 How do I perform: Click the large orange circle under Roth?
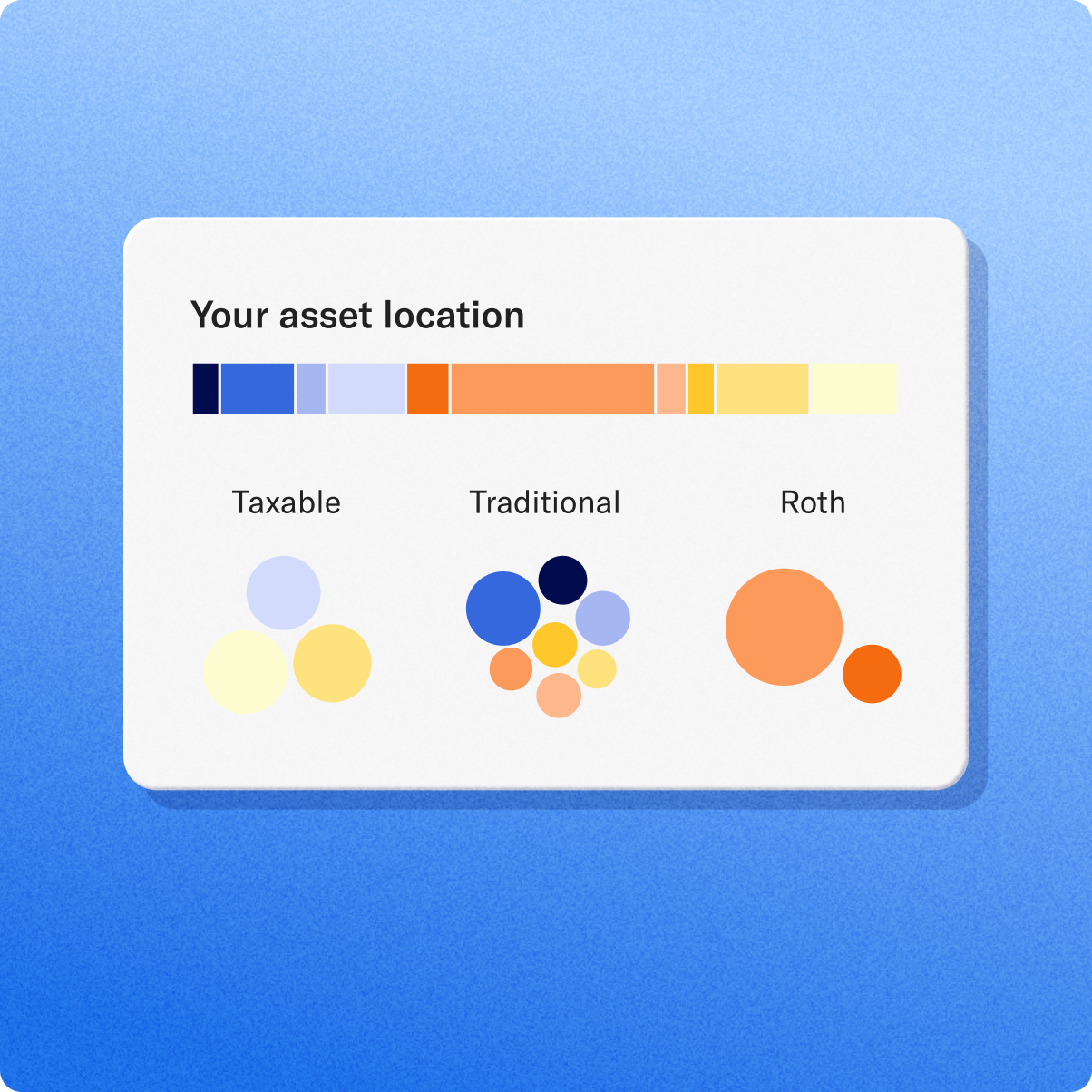(784, 627)
